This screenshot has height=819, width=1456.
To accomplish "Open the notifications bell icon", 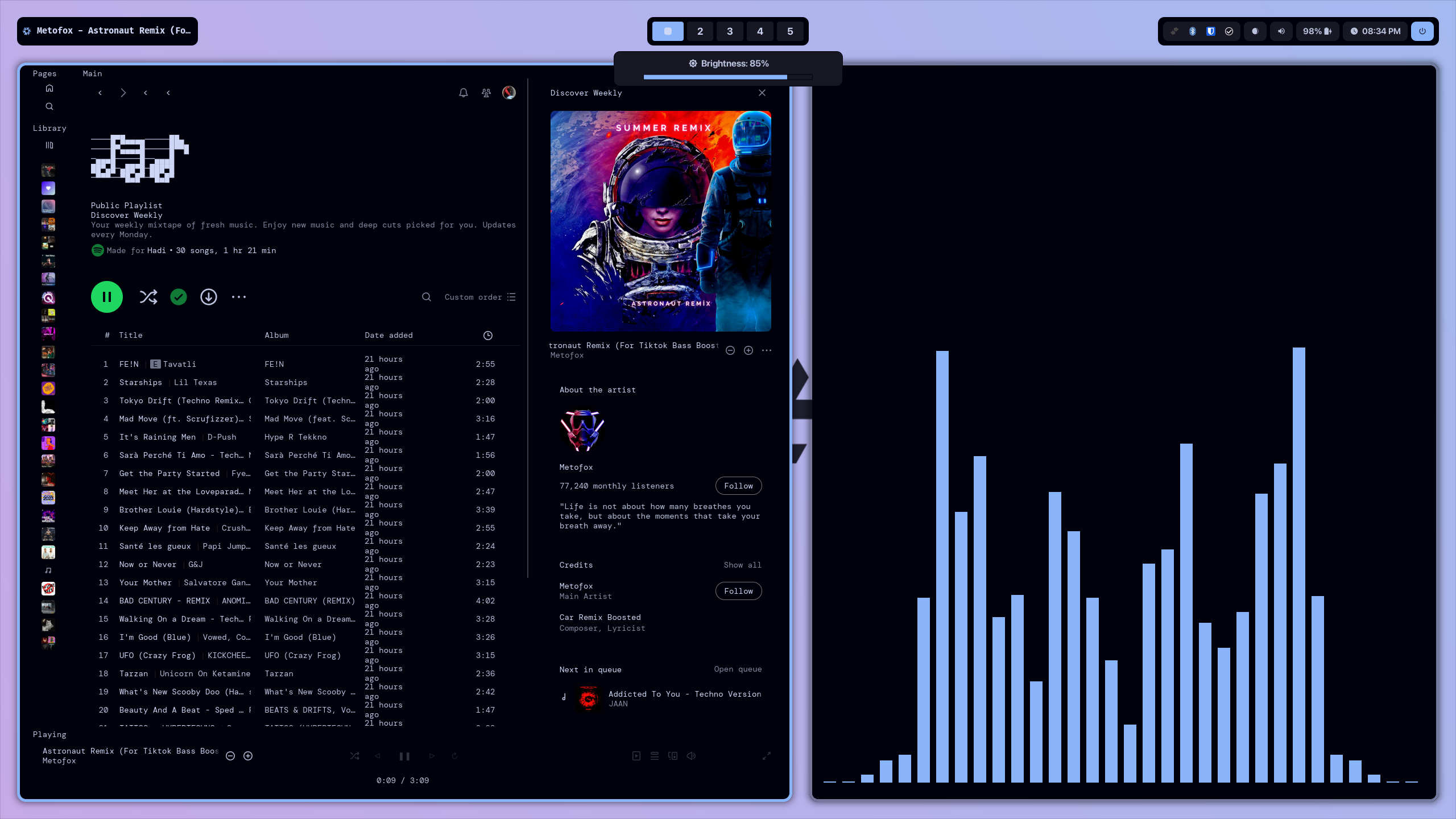I will [464, 93].
